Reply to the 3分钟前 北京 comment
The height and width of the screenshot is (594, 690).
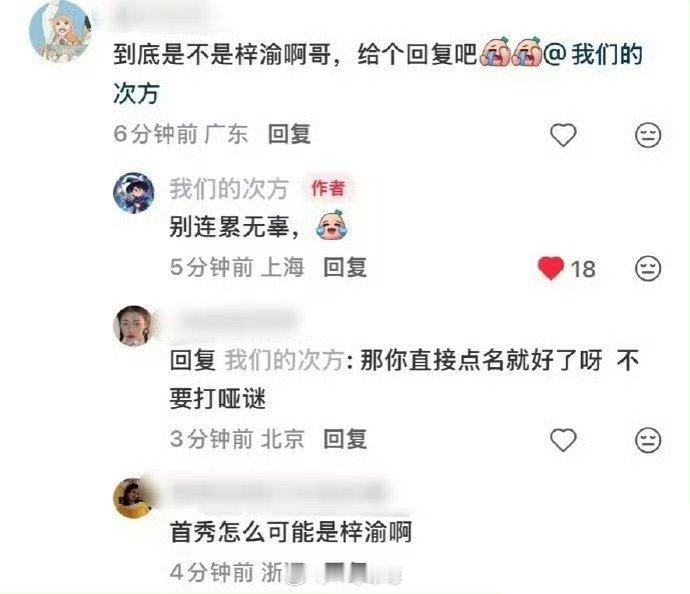pyautogui.click(x=345, y=439)
